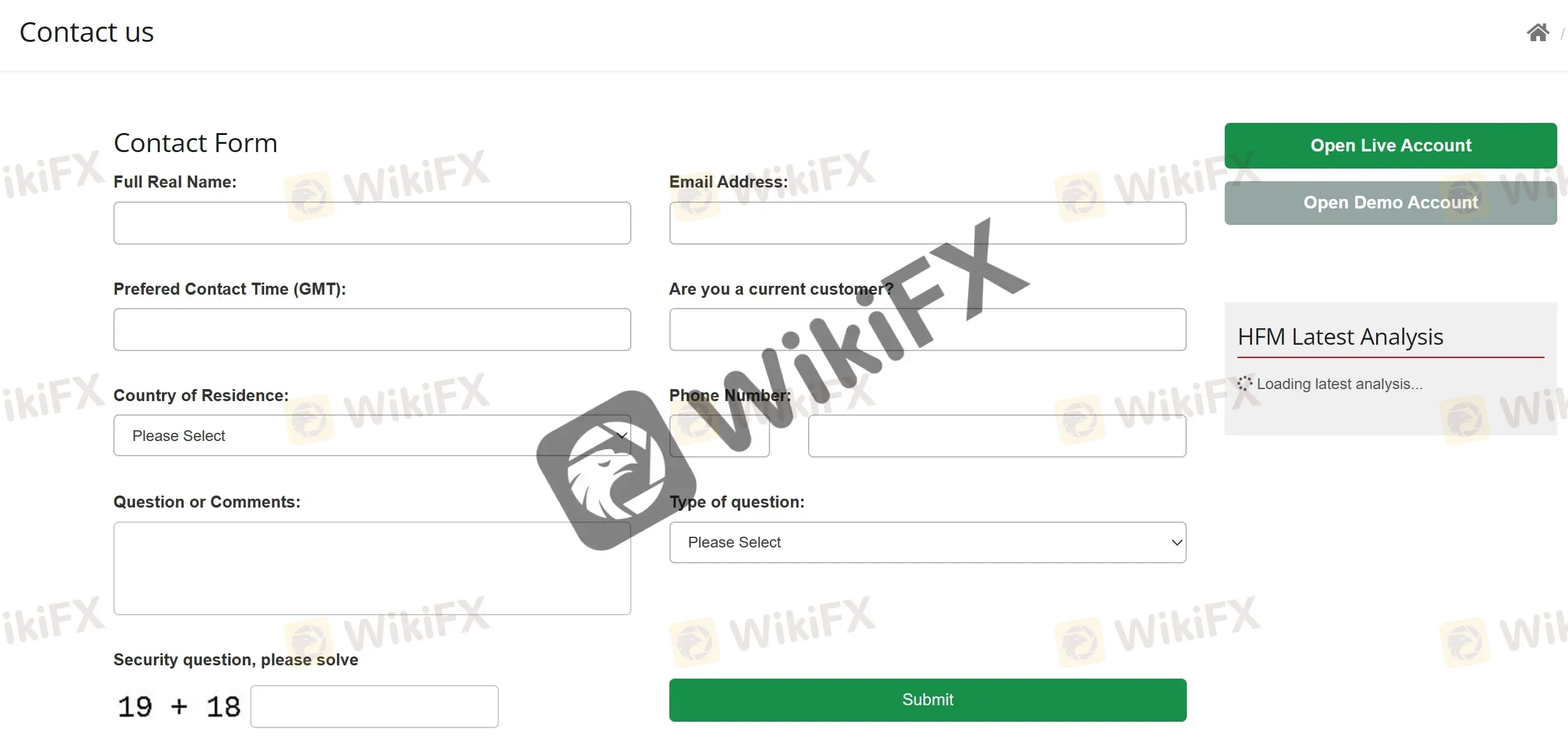Select the Type of question Please Select
Screen dimensions: 1568x749
pos(928,542)
